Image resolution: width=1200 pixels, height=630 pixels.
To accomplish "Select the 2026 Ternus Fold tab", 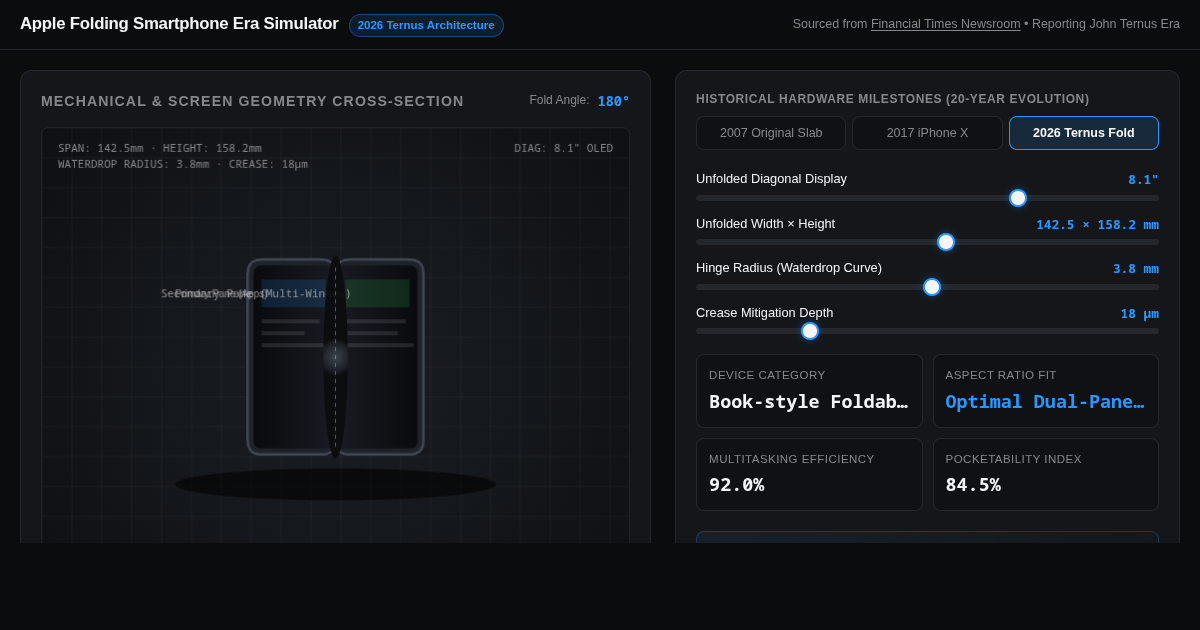I will pyautogui.click(x=1084, y=133).
